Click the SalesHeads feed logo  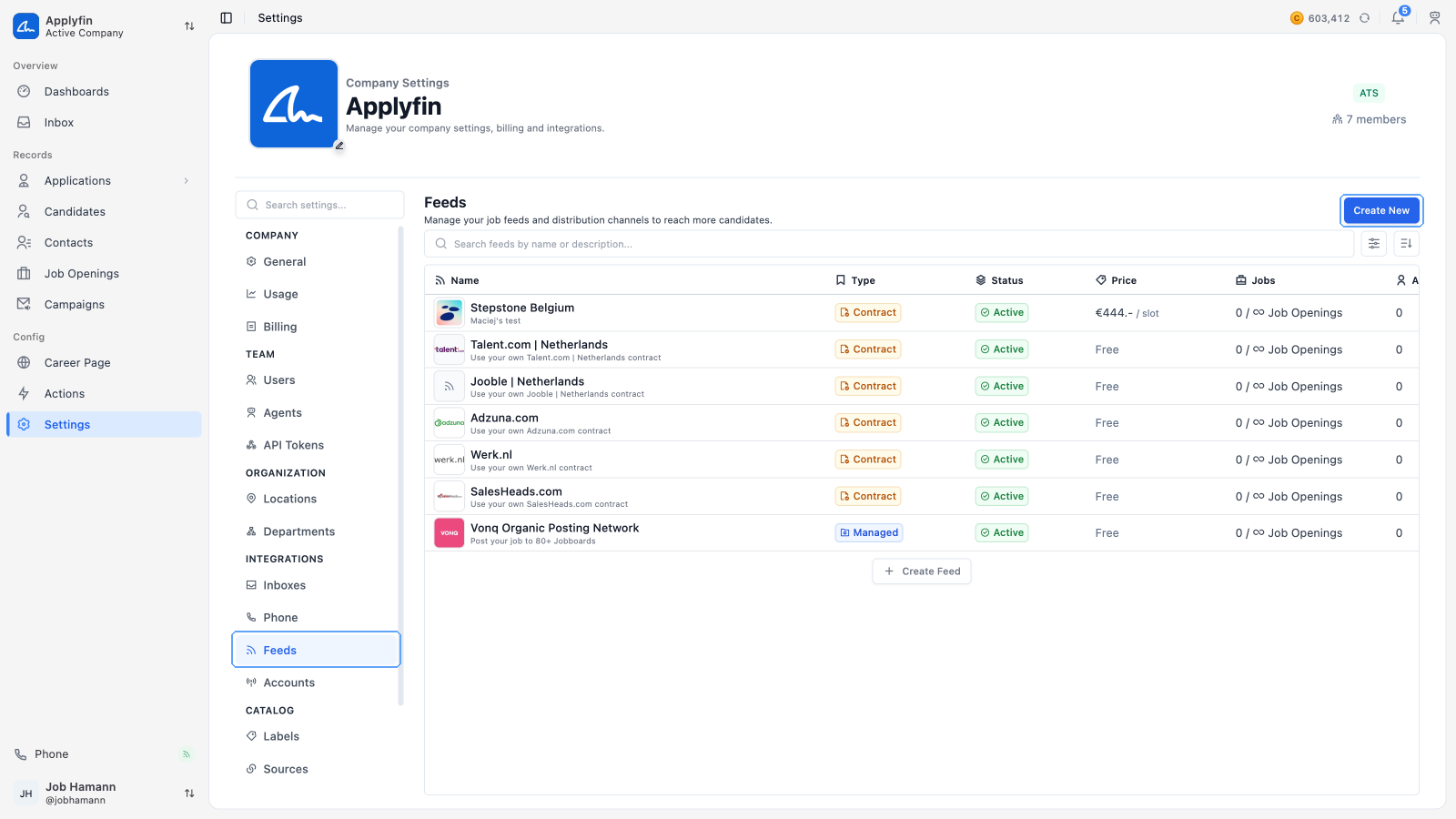click(x=450, y=496)
